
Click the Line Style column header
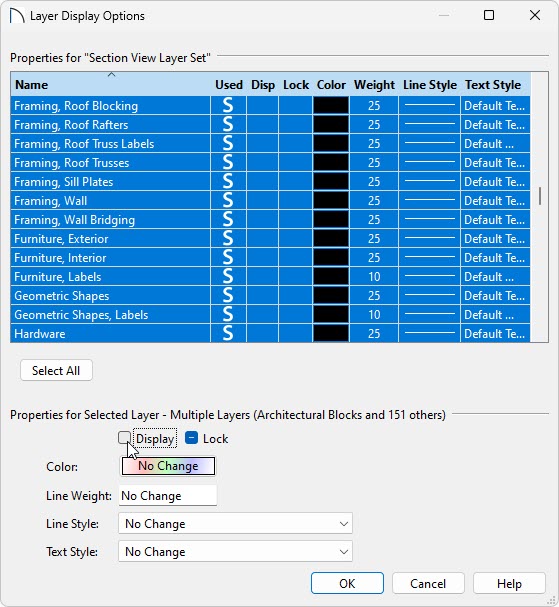pyautogui.click(x=430, y=85)
